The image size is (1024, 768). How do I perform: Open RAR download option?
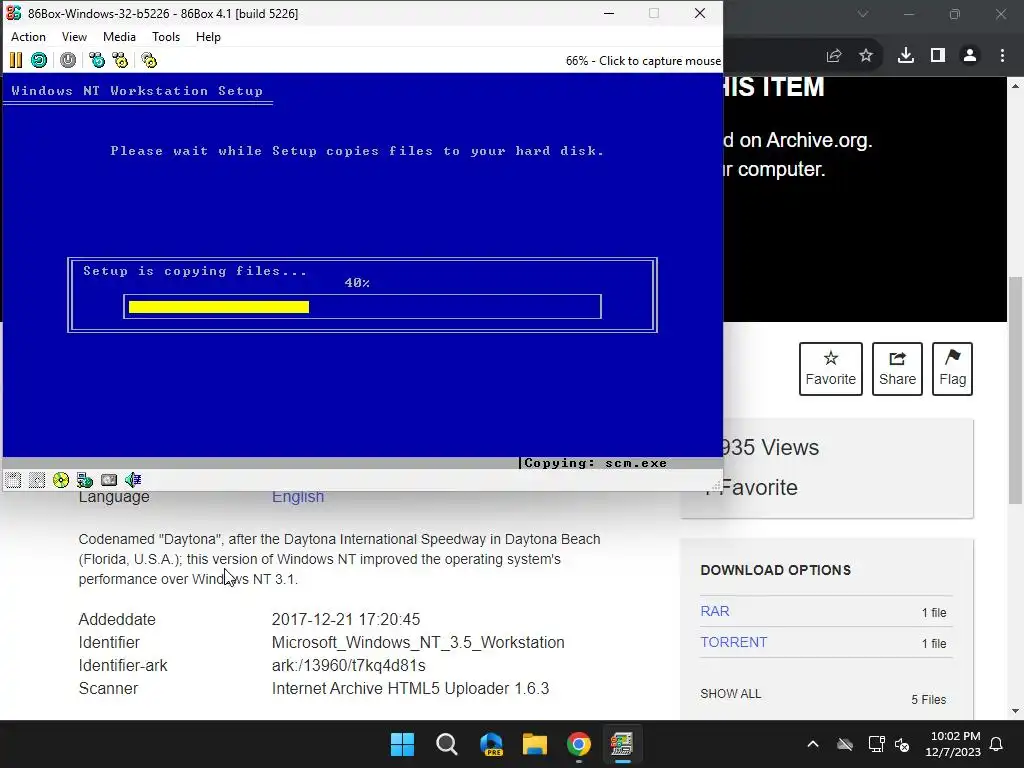(x=714, y=611)
